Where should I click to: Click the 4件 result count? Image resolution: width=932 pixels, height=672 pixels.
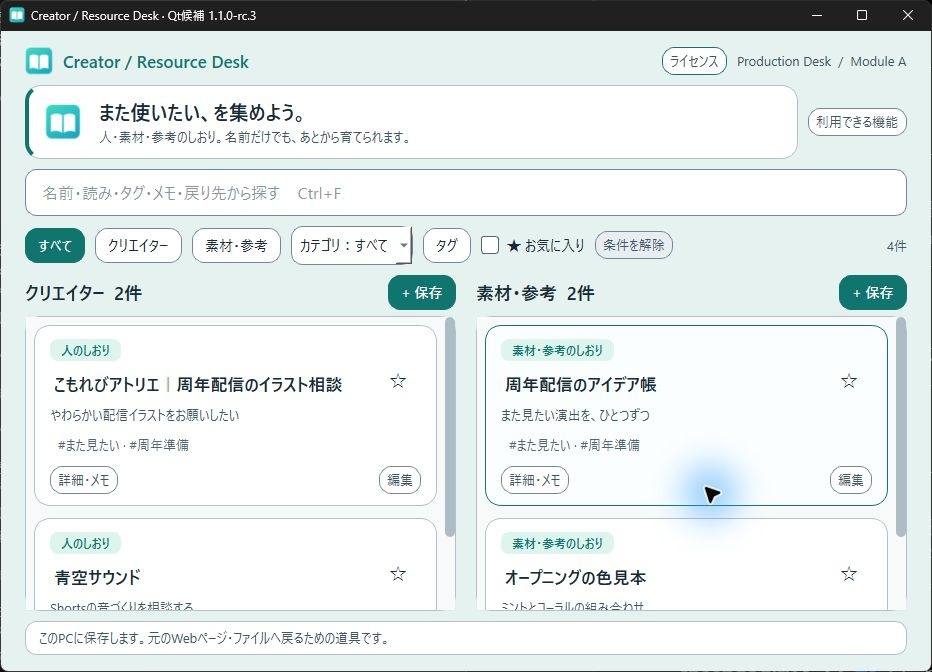[896, 246]
